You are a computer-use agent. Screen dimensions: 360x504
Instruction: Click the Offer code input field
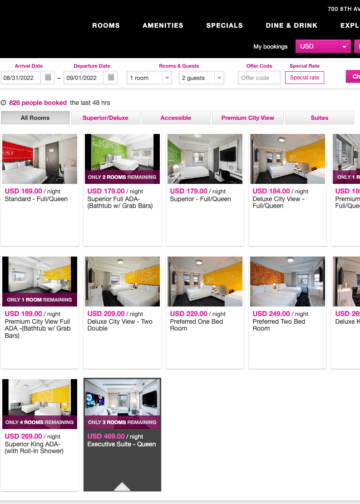coord(259,78)
